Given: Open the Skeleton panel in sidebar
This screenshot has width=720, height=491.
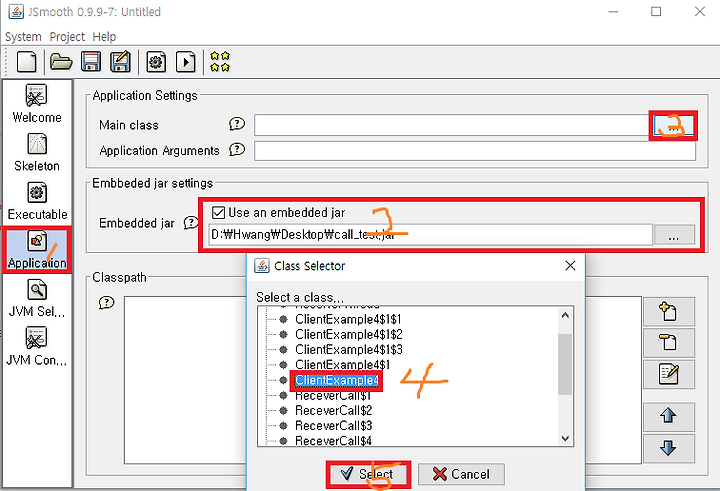Looking at the screenshot, I should (37, 152).
